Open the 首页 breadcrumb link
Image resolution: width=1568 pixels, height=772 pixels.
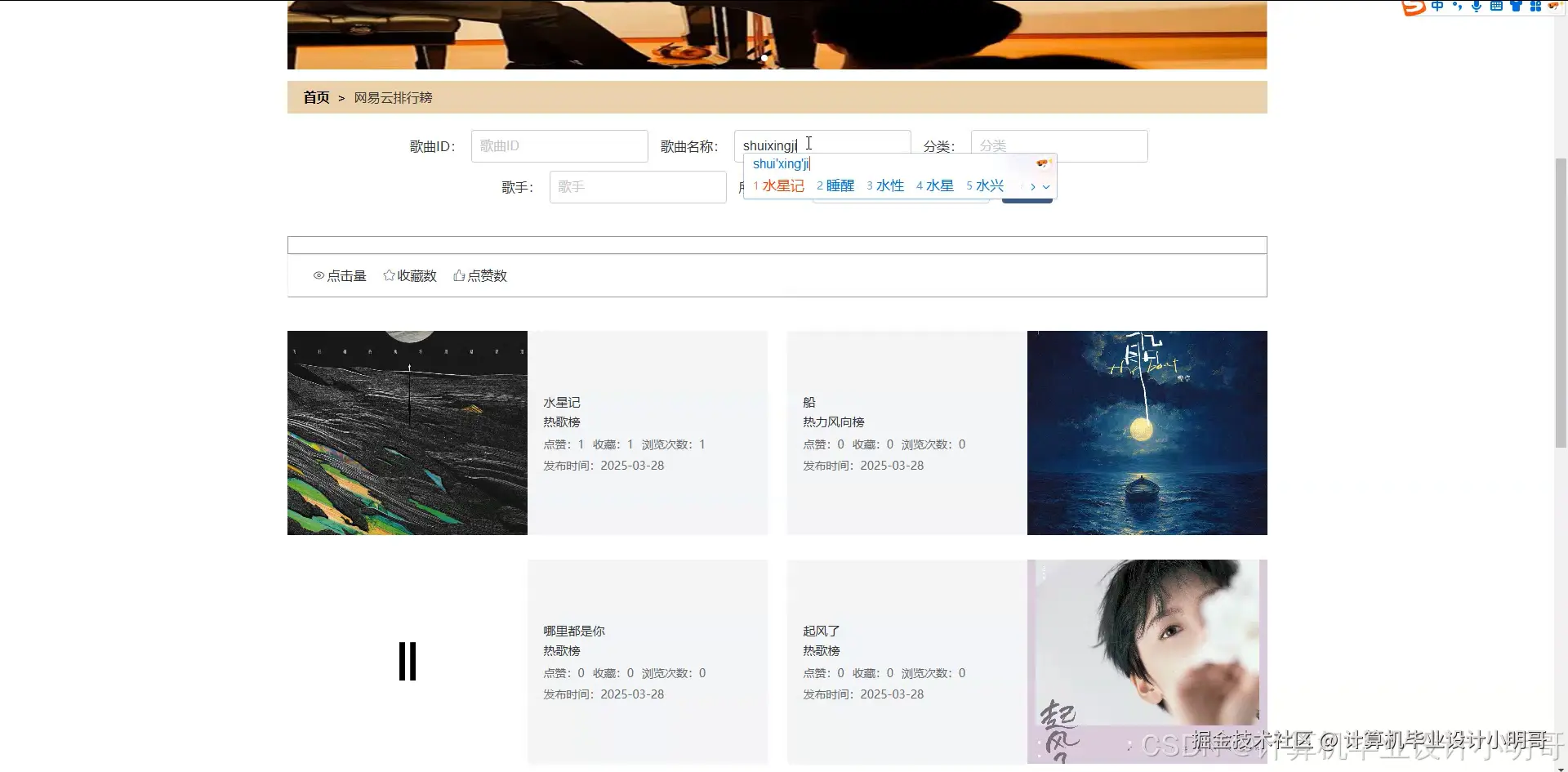[x=315, y=97]
